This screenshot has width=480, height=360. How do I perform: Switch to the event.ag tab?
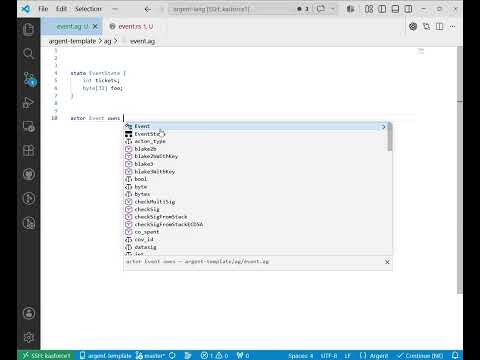coord(72,26)
